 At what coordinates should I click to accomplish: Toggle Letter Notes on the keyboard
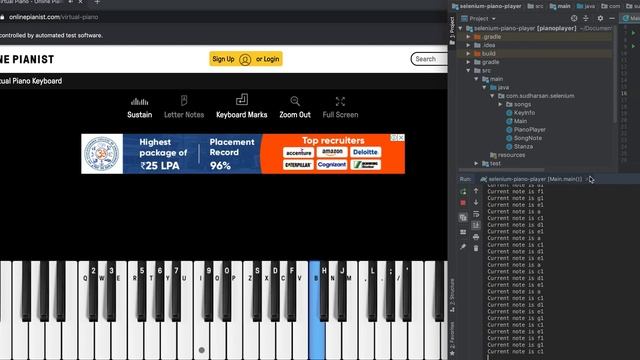point(184,108)
